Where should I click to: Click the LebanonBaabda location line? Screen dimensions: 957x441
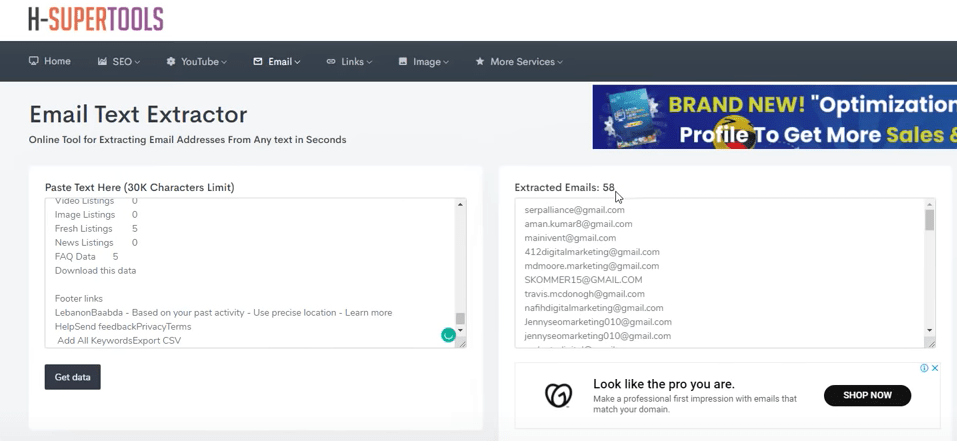coord(223,313)
